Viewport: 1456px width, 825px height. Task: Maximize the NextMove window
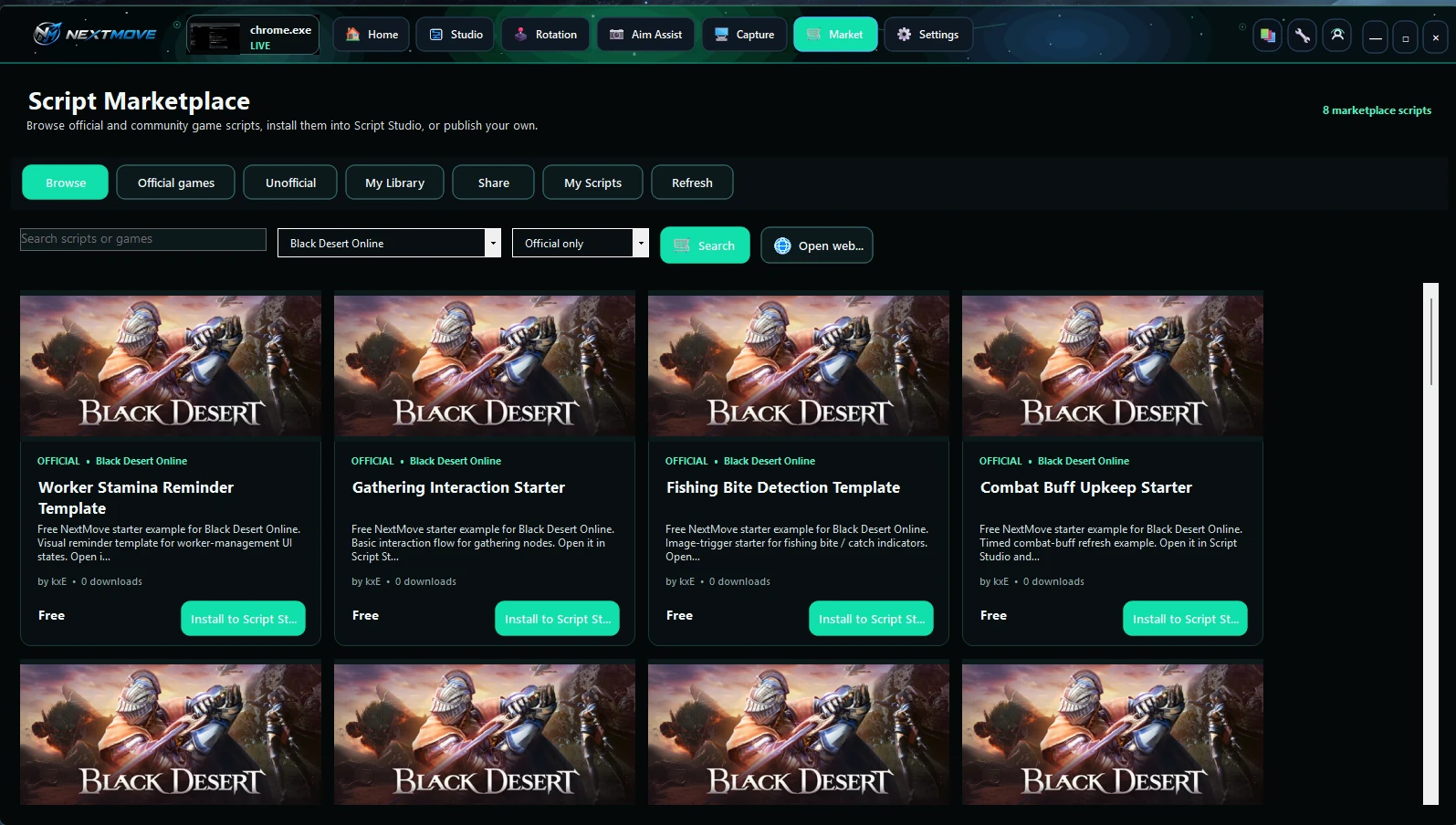coord(1406,37)
